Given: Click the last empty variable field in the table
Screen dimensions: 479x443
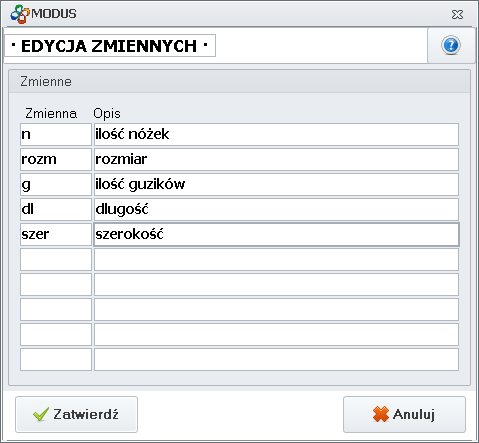Looking at the screenshot, I should [56, 359].
